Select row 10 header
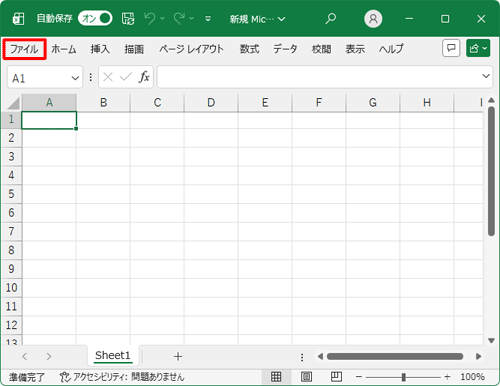Screen dimensions: 500x386 pyautogui.click(x=11, y=288)
